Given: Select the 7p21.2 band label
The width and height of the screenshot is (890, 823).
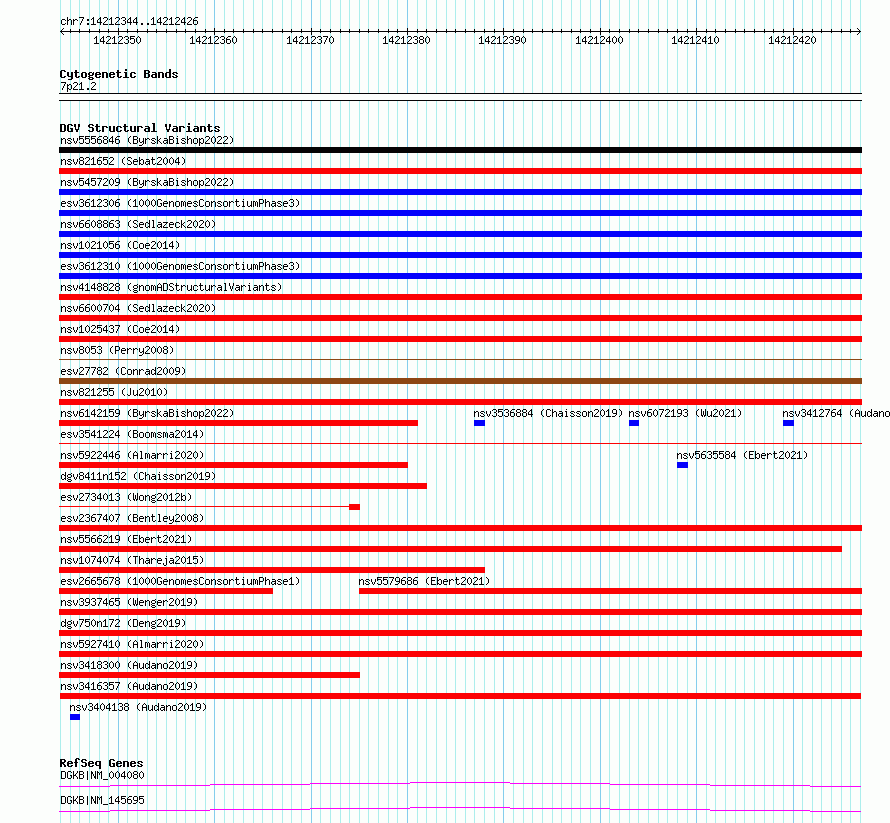Looking at the screenshot, I should pyautogui.click(x=78, y=86).
